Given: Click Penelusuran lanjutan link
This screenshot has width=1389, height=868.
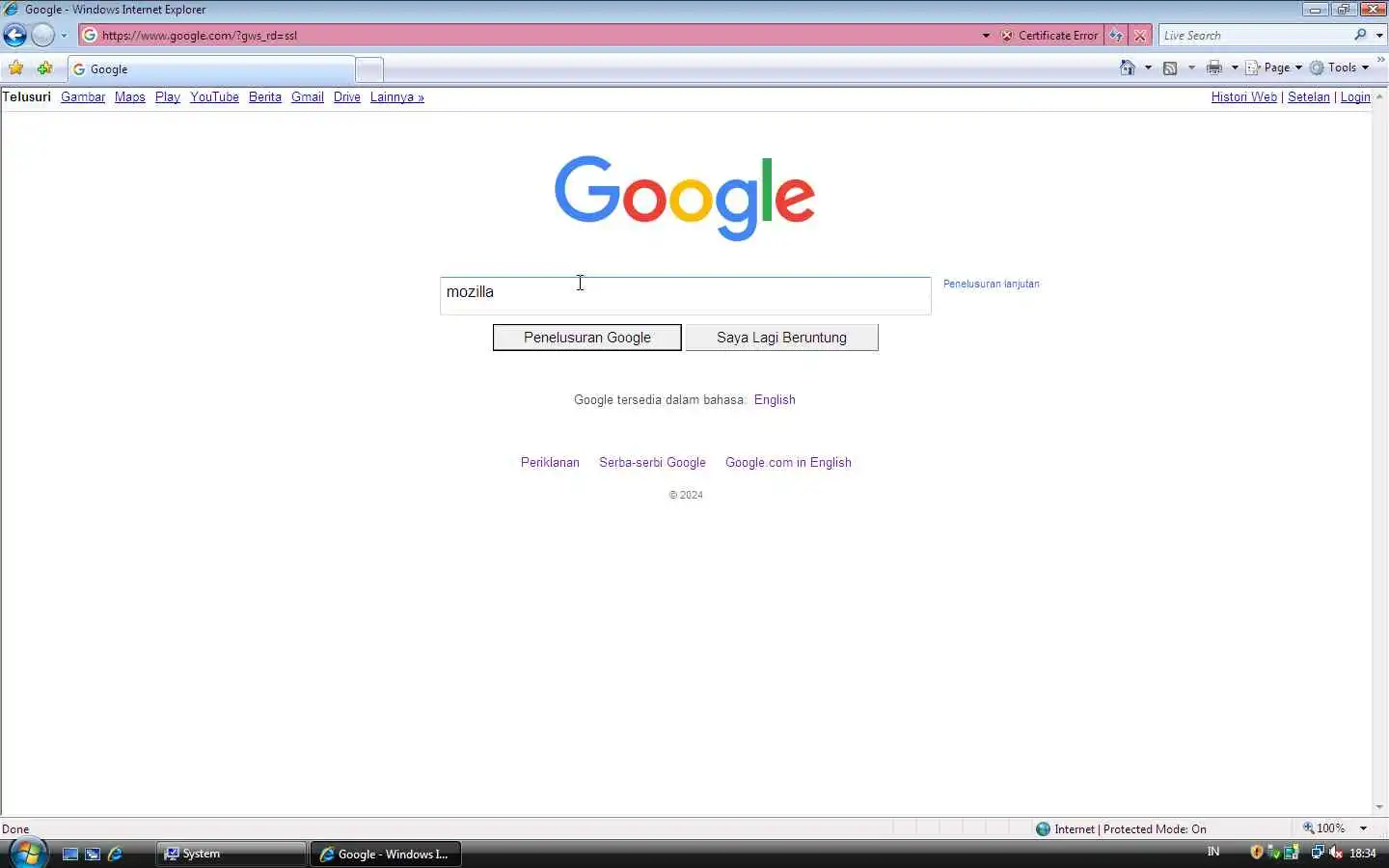Looking at the screenshot, I should tap(992, 284).
